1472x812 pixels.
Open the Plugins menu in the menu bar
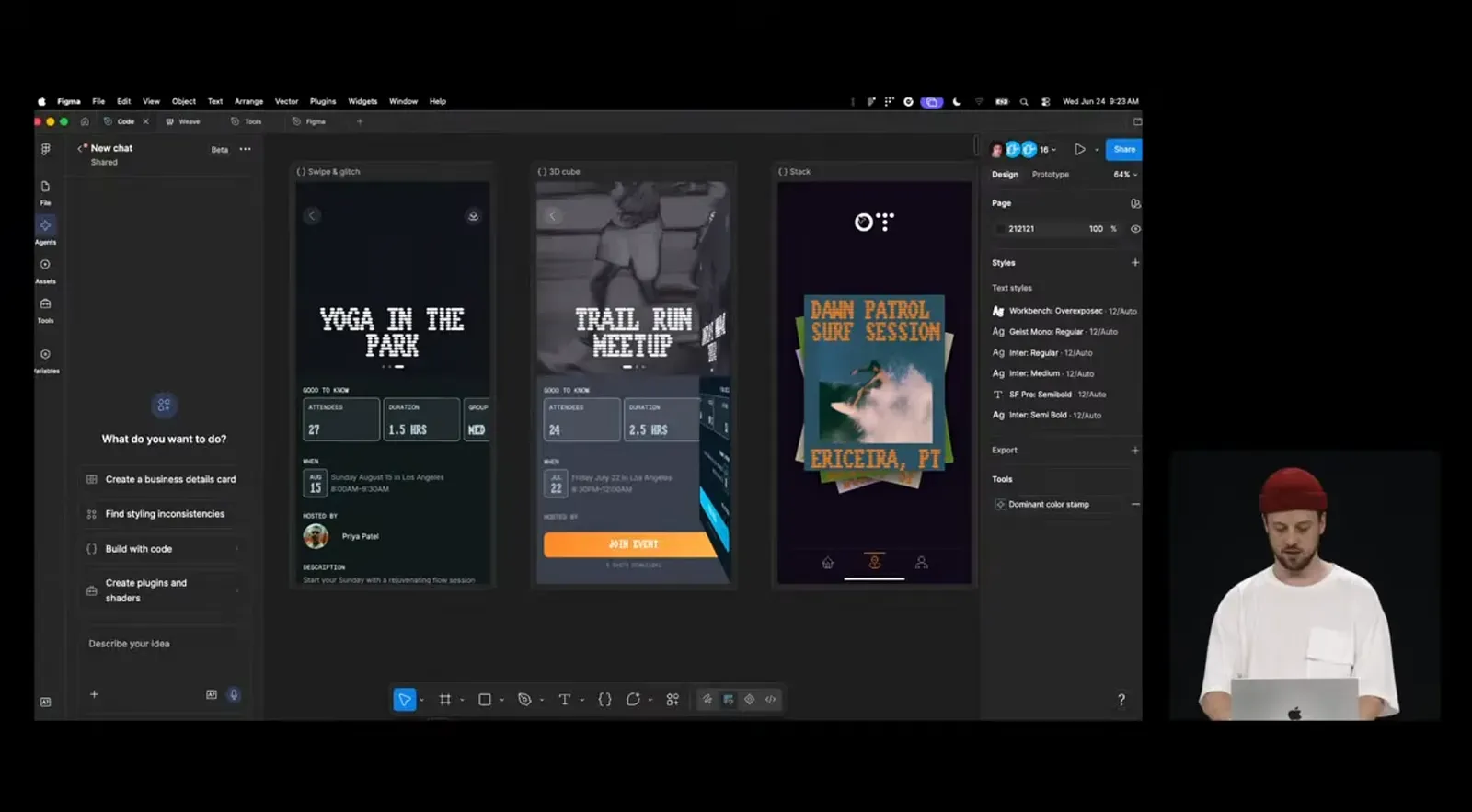323,102
